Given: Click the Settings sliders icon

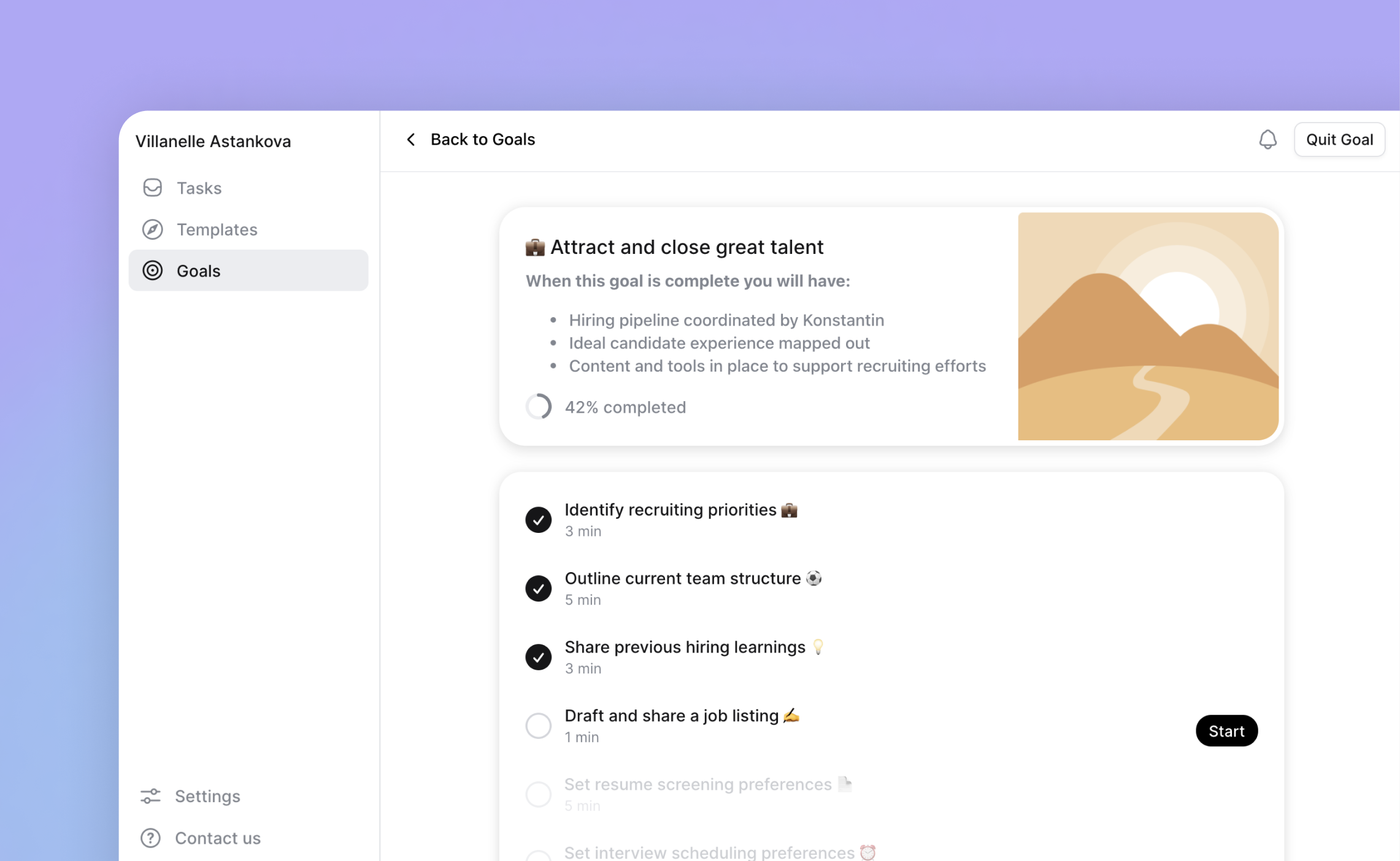Looking at the screenshot, I should (150, 796).
